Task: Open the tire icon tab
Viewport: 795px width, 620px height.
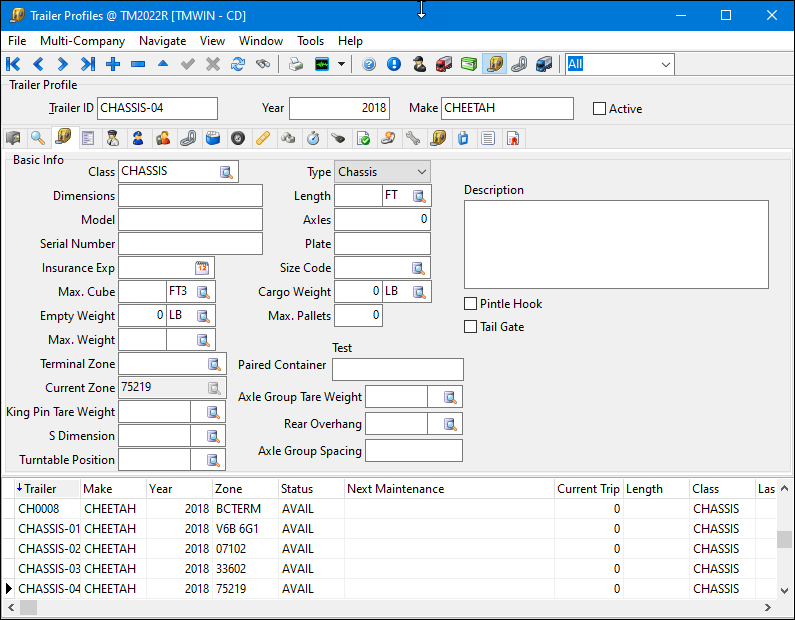Action: click(x=238, y=138)
